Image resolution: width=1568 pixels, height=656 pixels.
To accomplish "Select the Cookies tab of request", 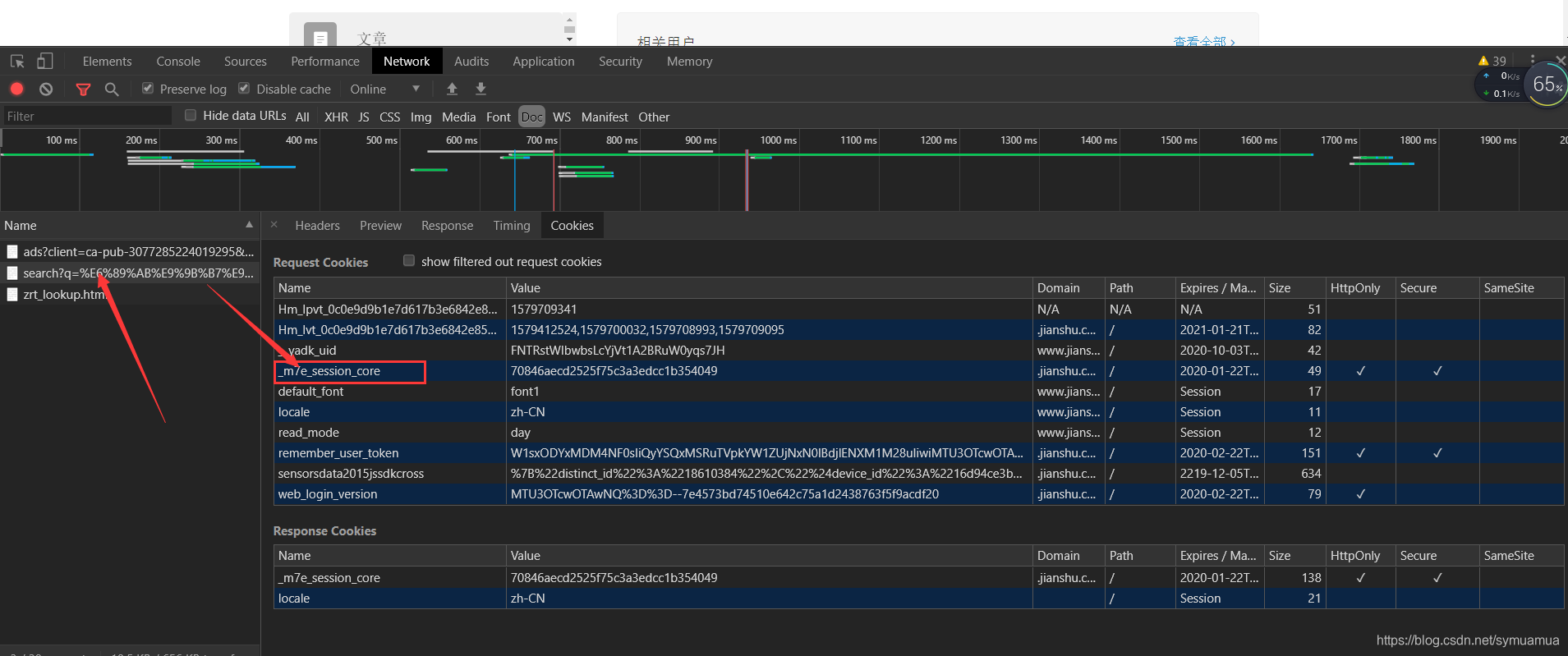I will (x=572, y=226).
